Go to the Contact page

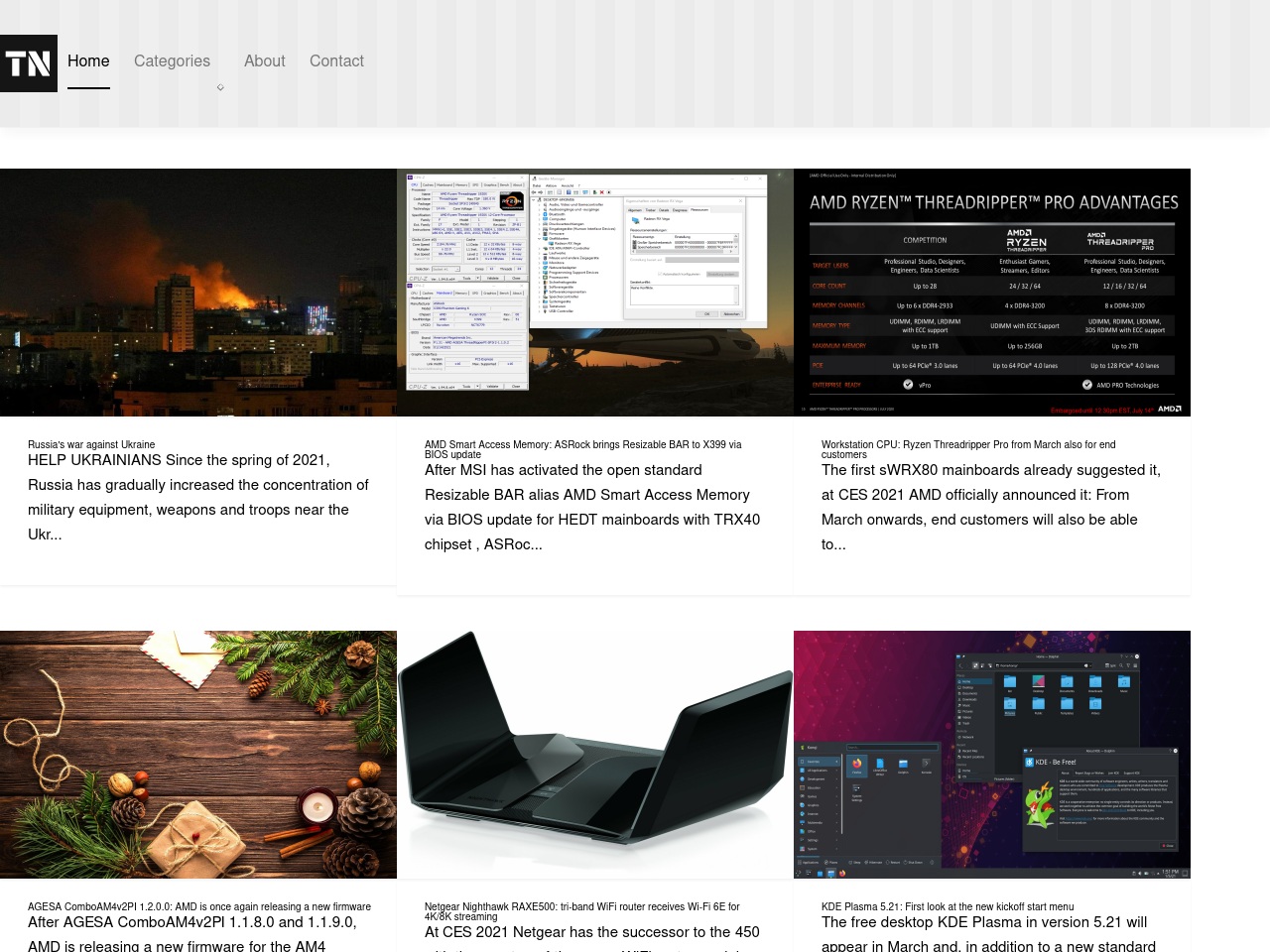coord(336,60)
